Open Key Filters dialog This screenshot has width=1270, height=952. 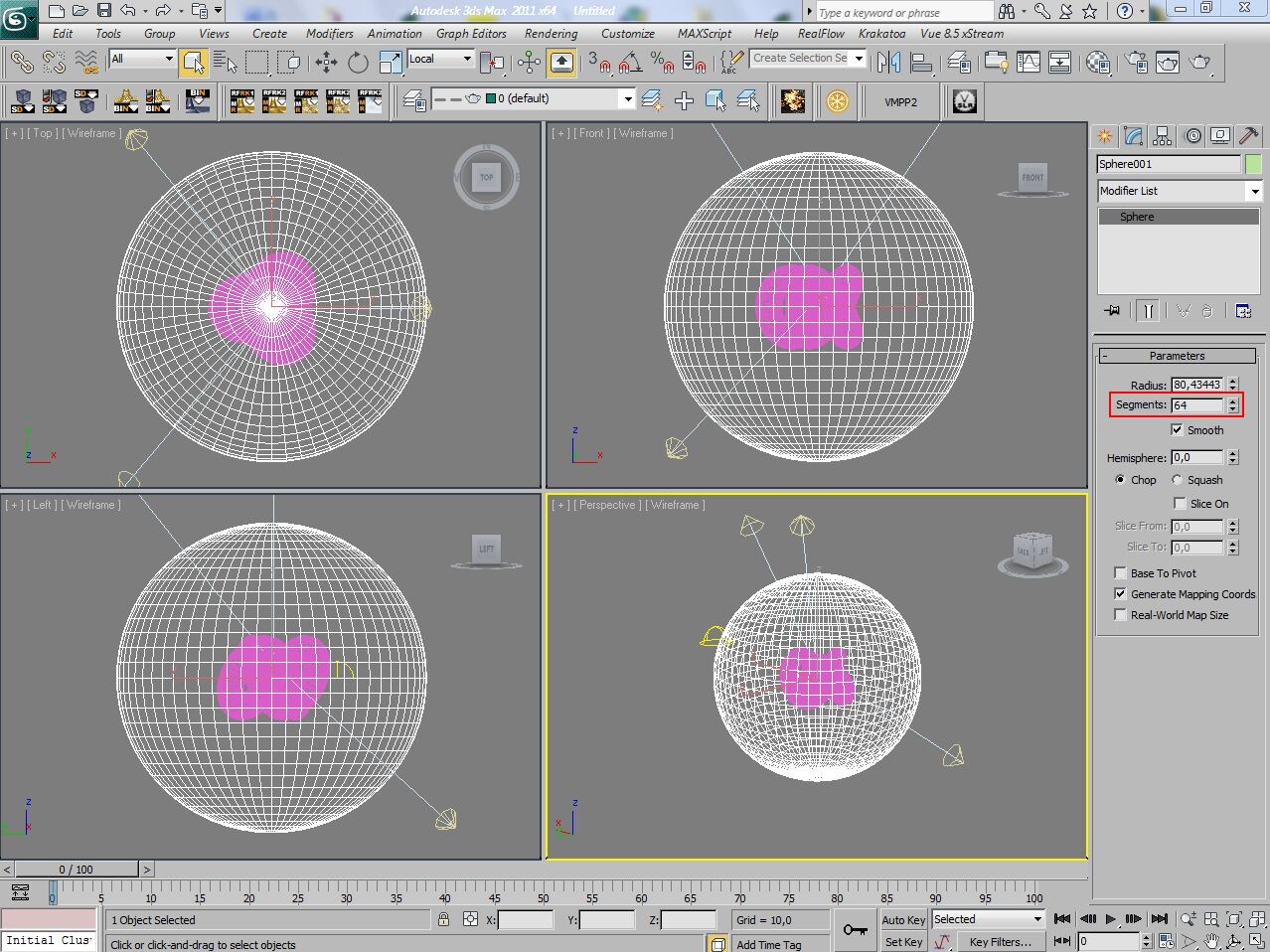pyautogui.click(x=1001, y=942)
